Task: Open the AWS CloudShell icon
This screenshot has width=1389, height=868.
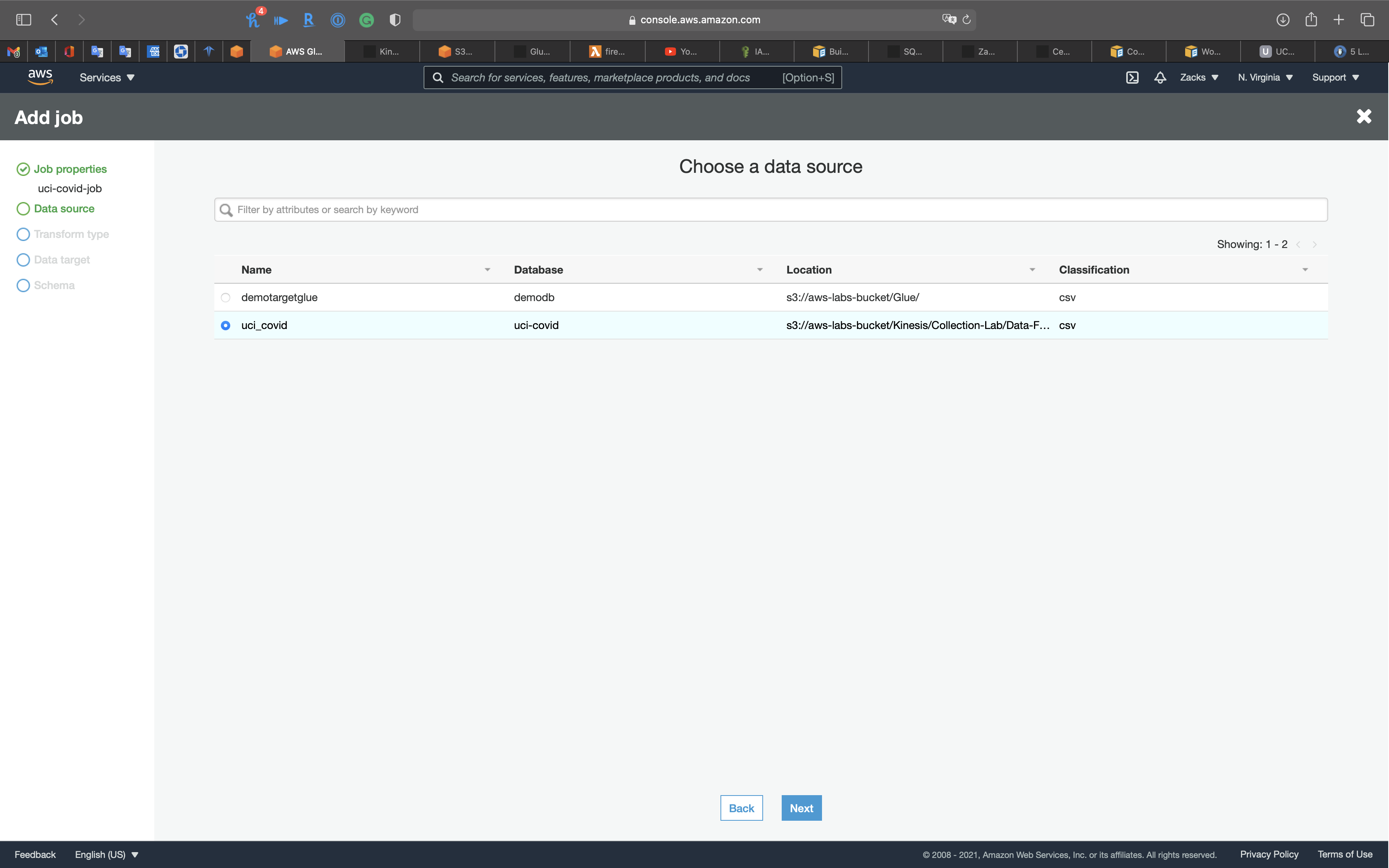Action: (x=1132, y=77)
